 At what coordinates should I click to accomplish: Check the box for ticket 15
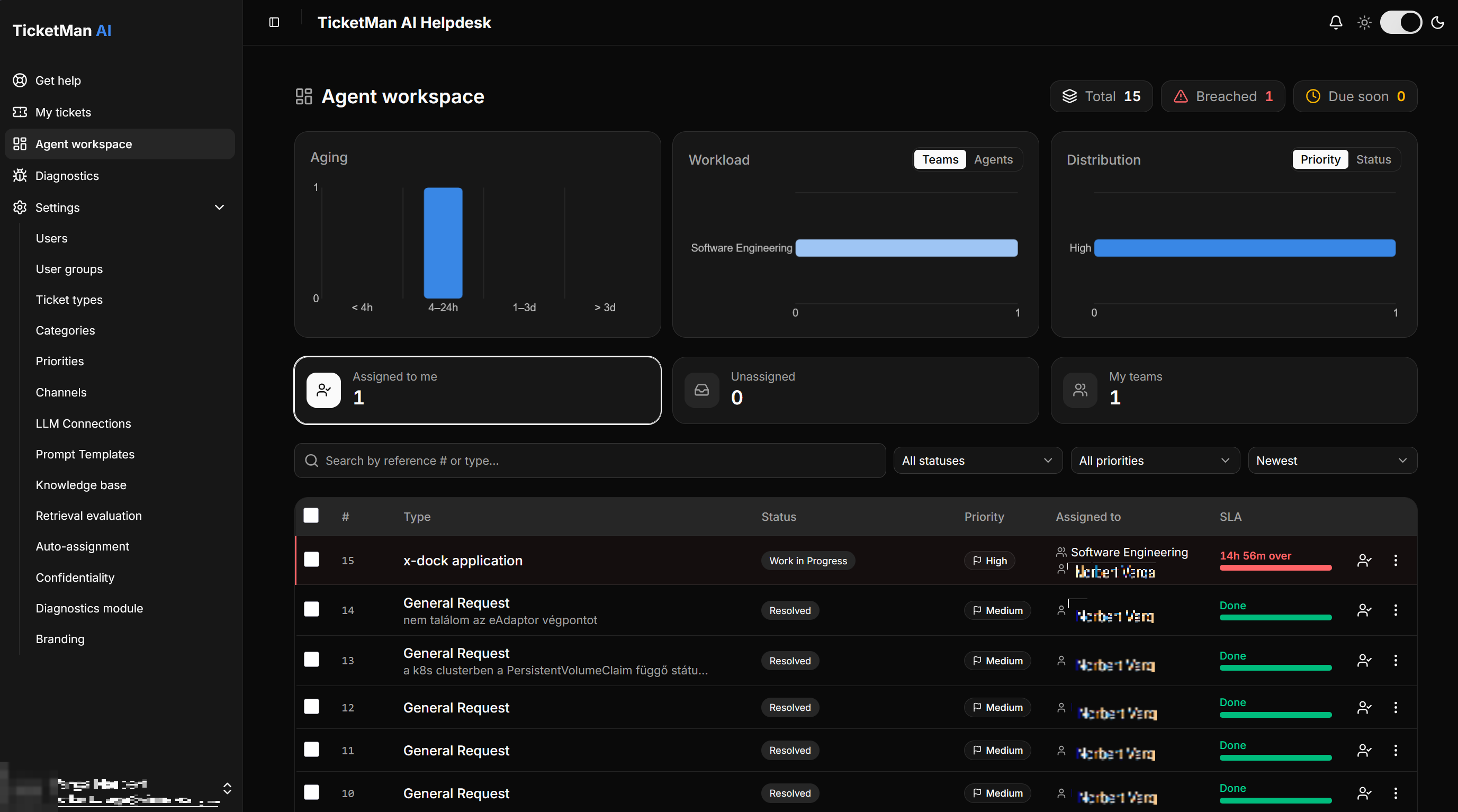pos(311,560)
